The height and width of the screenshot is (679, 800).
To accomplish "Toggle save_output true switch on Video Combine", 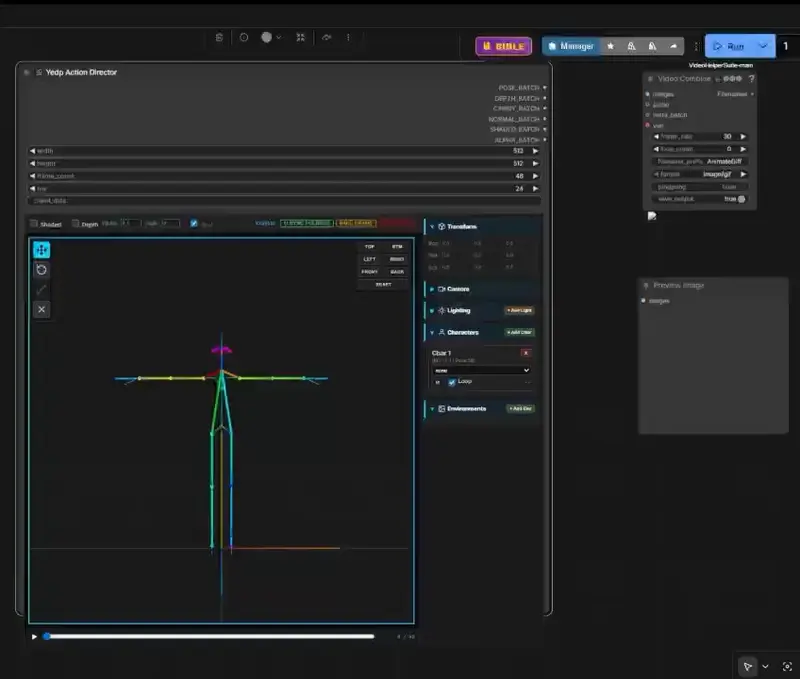I will (741, 199).
